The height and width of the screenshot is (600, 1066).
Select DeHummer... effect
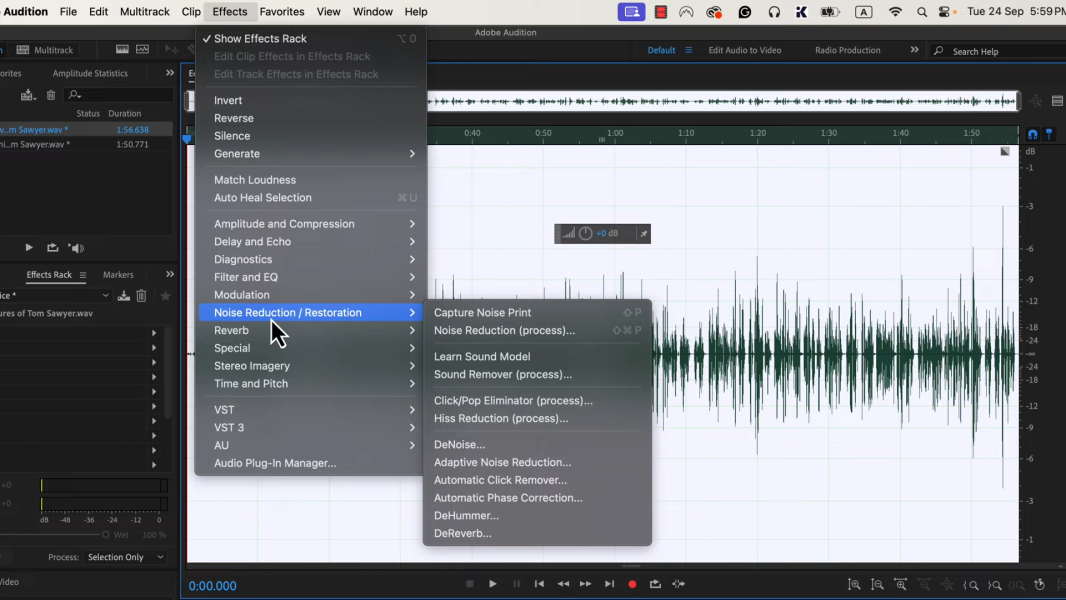pyautogui.click(x=537, y=515)
